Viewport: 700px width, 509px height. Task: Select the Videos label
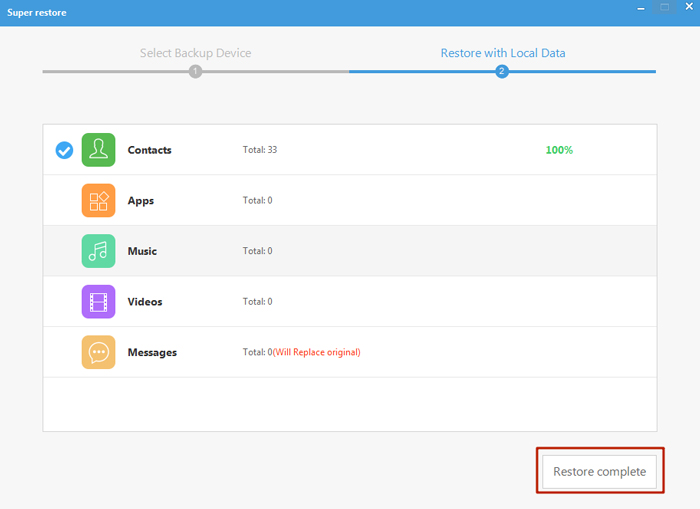point(145,302)
